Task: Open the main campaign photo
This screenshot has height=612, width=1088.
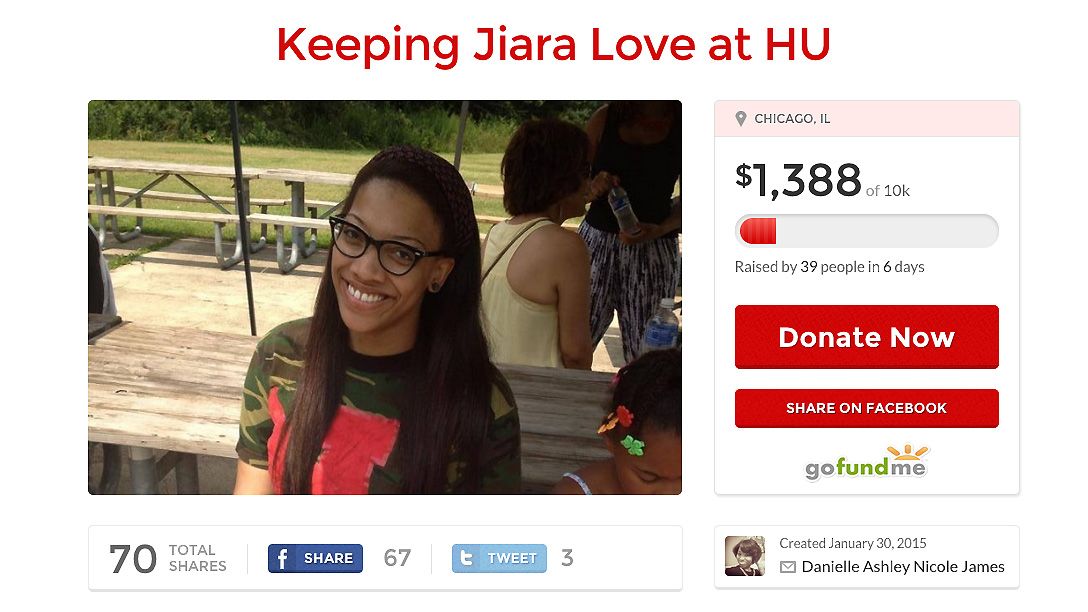Action: click(x=385, y=297)
